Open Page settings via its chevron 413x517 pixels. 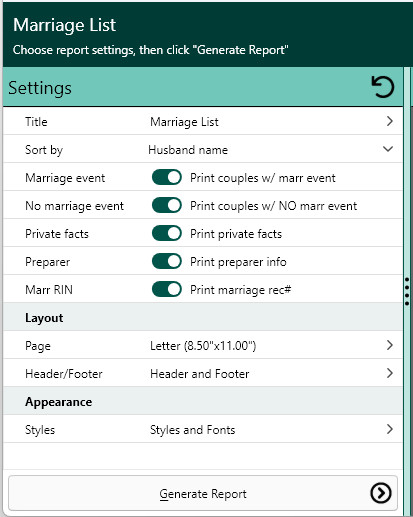pyautogui.click(x=390, y=345)
